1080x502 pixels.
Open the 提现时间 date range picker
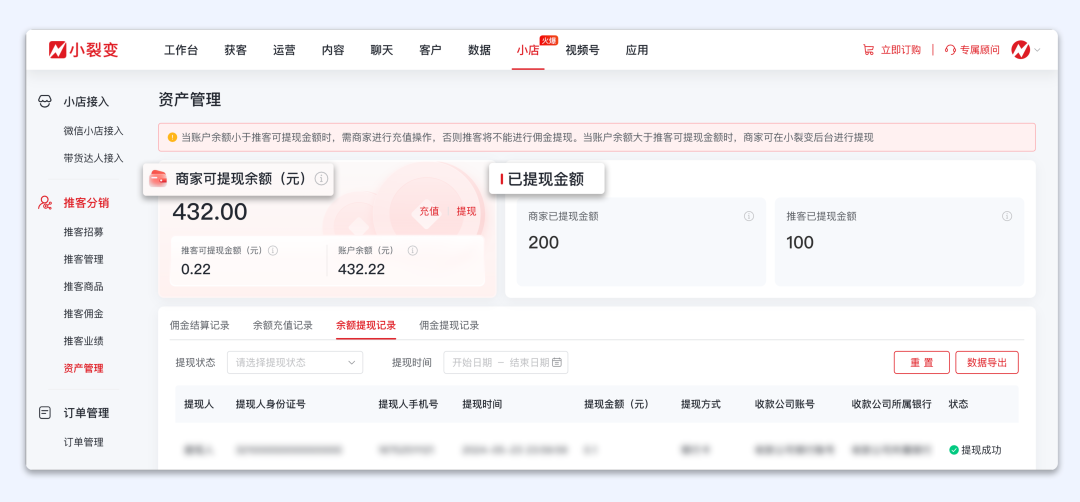(x=506, y=362)
